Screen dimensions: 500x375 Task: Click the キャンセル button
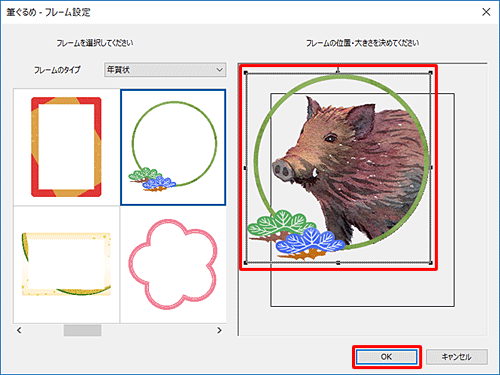coord(456,357)
